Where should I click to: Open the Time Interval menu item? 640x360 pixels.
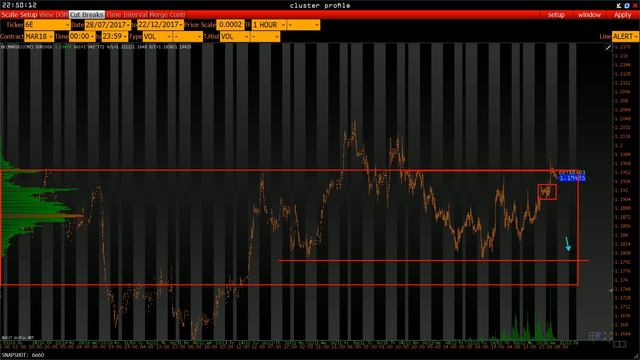(x=127, y=15)
